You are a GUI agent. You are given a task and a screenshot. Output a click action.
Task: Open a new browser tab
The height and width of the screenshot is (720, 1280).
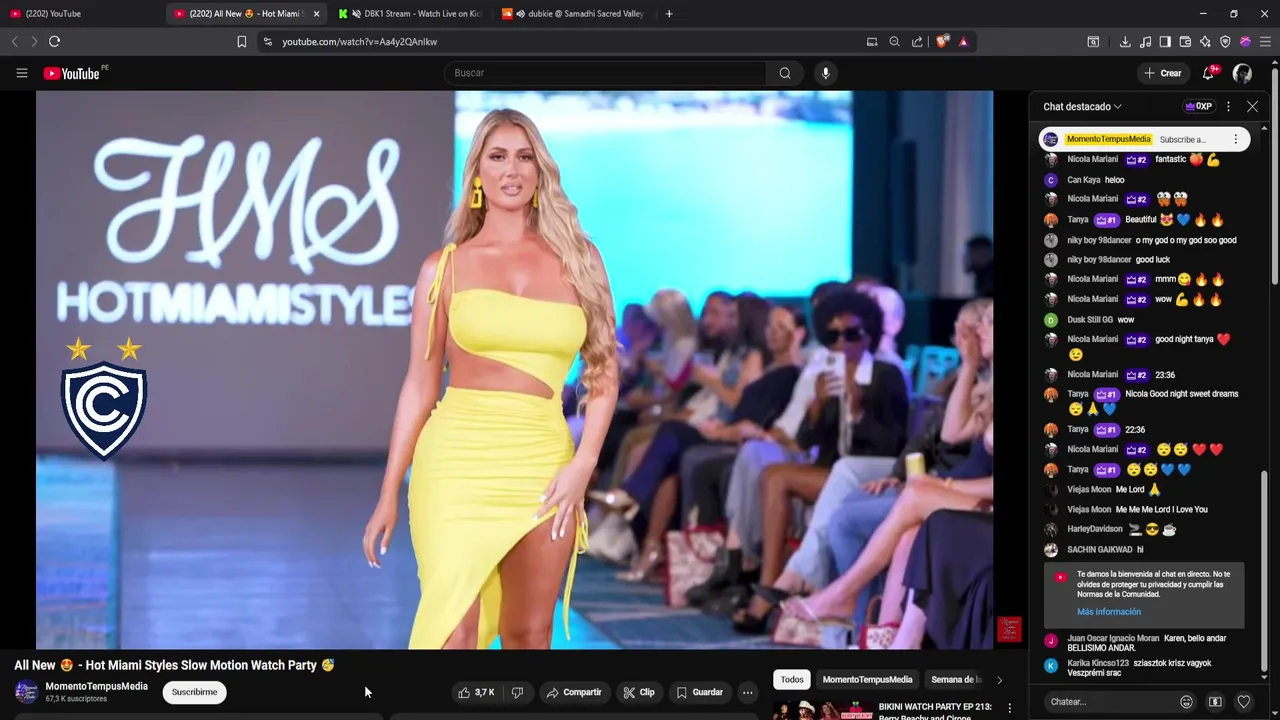(669, 13)
